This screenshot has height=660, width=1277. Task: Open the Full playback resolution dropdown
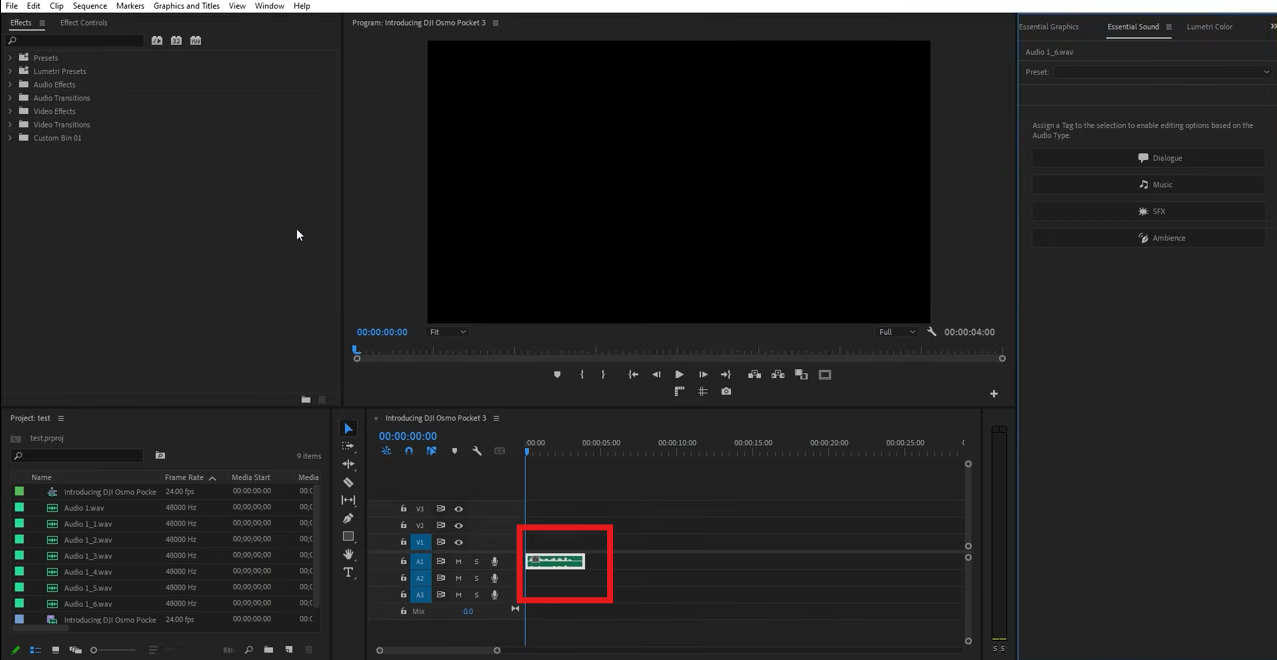pos(896,332)
